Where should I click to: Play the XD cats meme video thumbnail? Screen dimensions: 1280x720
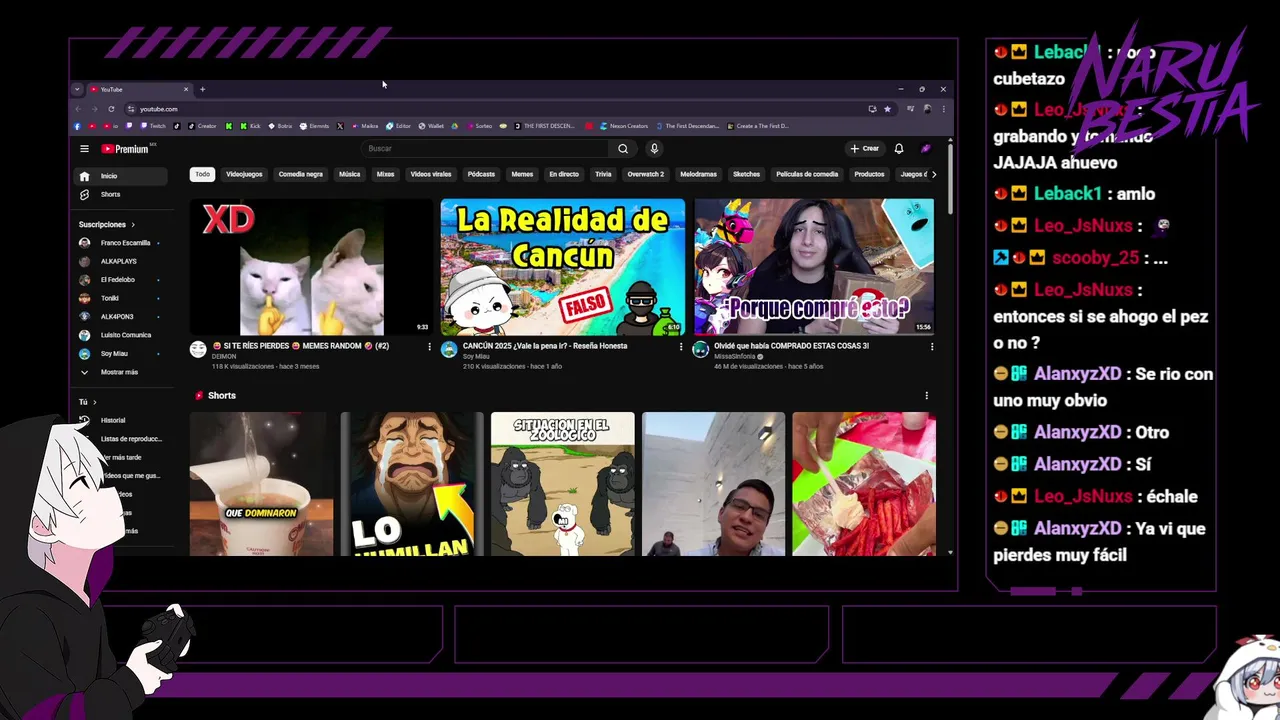point(312,267)
